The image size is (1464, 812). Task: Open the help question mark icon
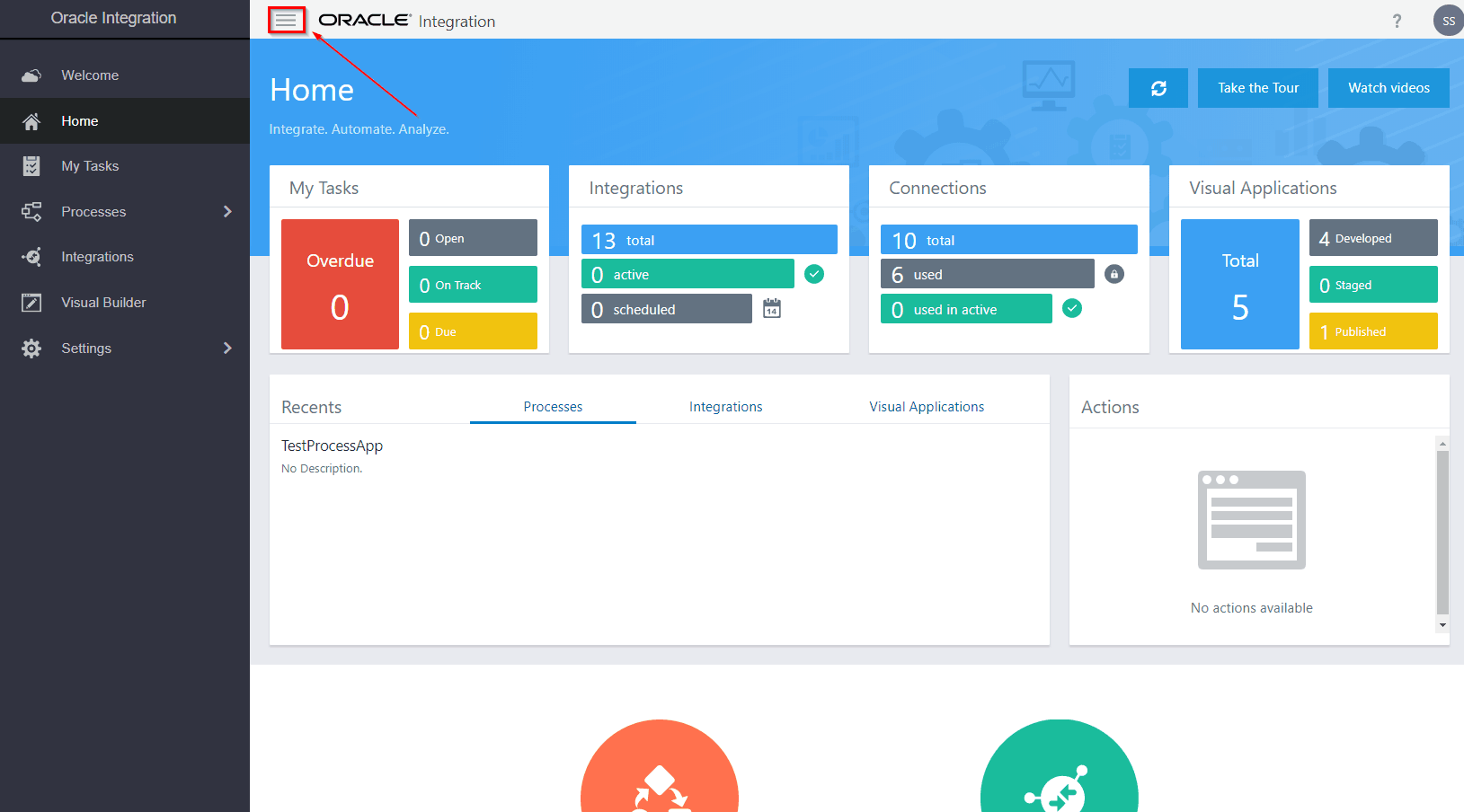pyautogui.click(x=1397, y=21)
